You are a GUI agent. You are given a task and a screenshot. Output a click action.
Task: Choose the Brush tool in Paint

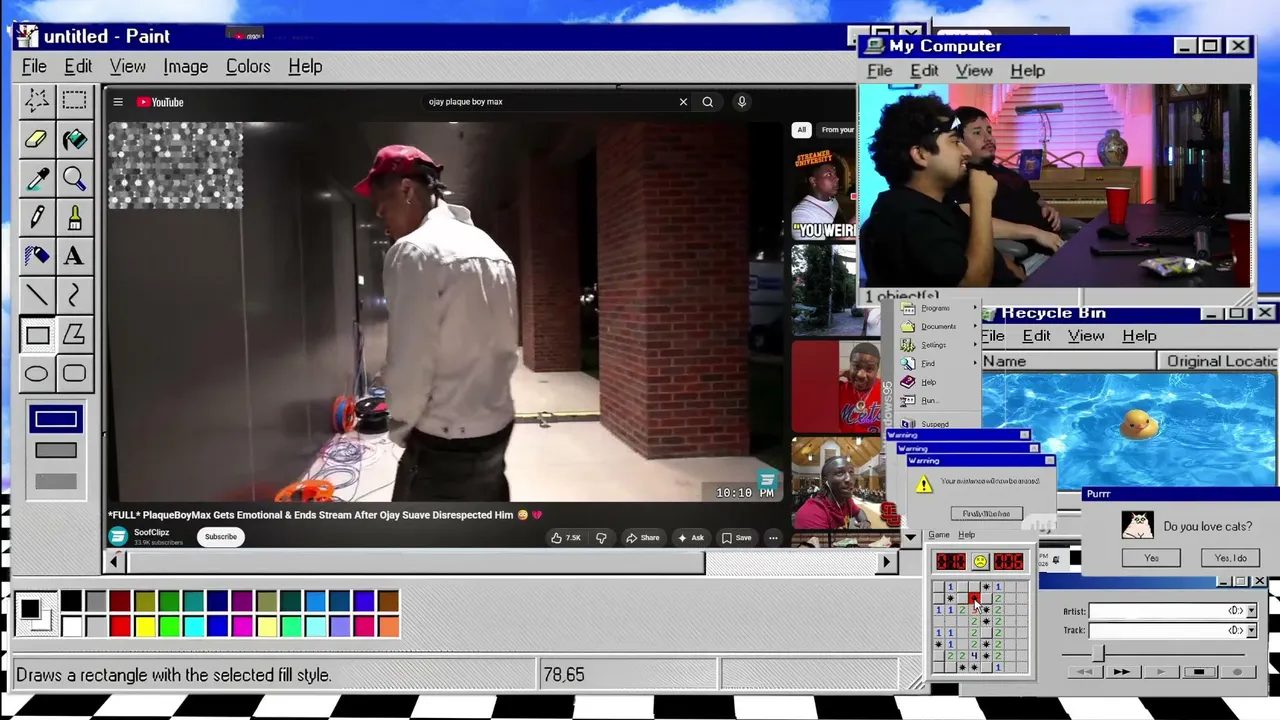[x=74, y=217]
